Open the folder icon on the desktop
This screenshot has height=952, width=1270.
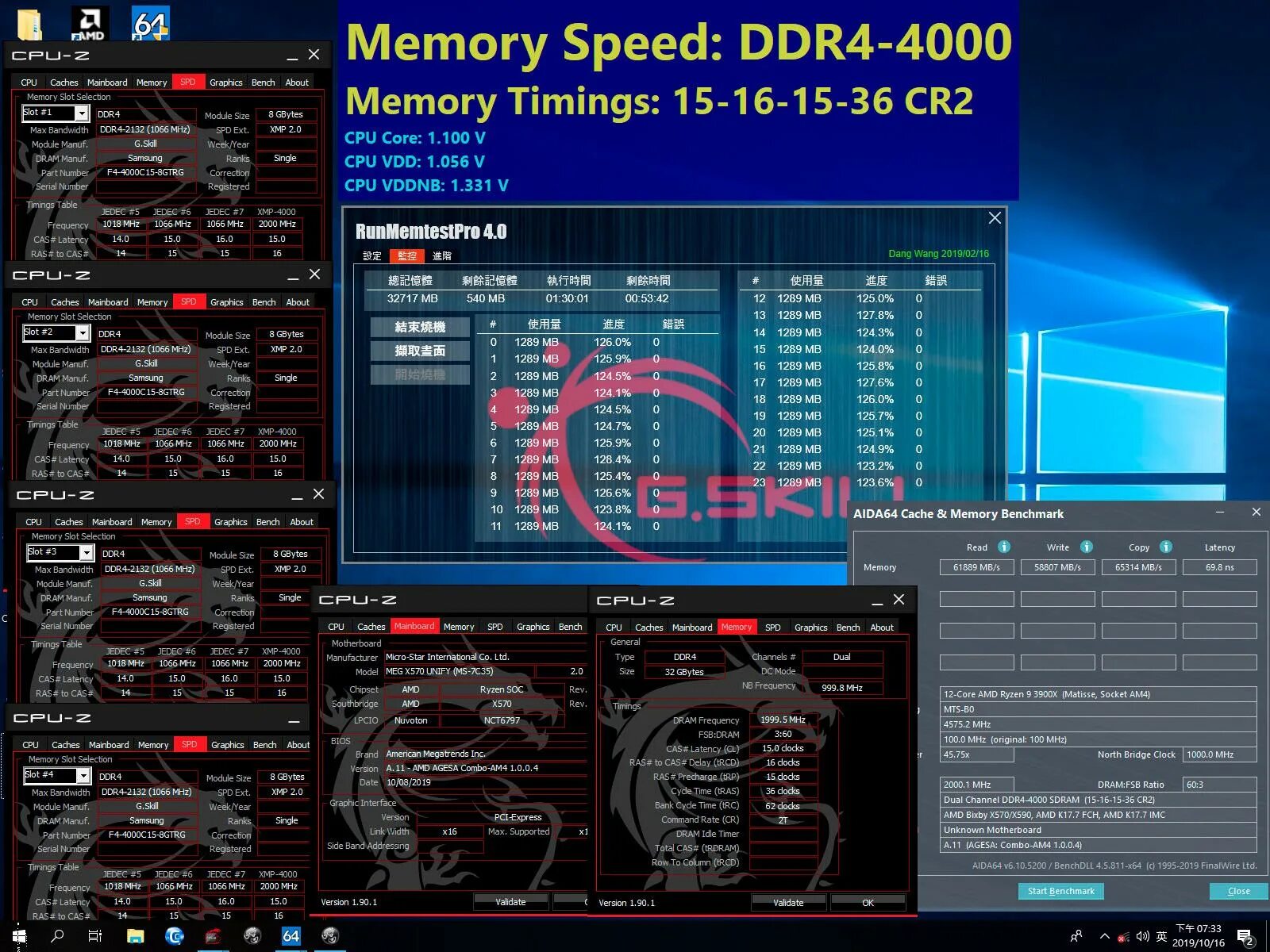29,24
